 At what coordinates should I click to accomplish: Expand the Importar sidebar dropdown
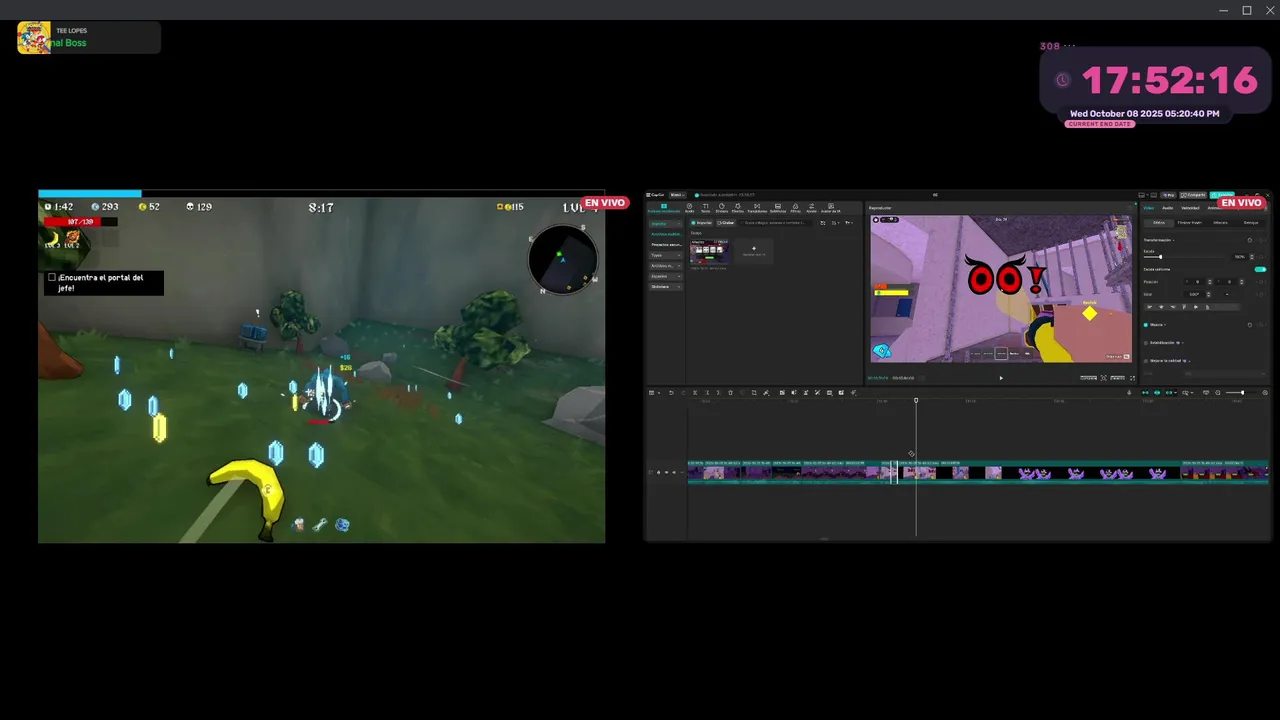[x=666, y=224]
